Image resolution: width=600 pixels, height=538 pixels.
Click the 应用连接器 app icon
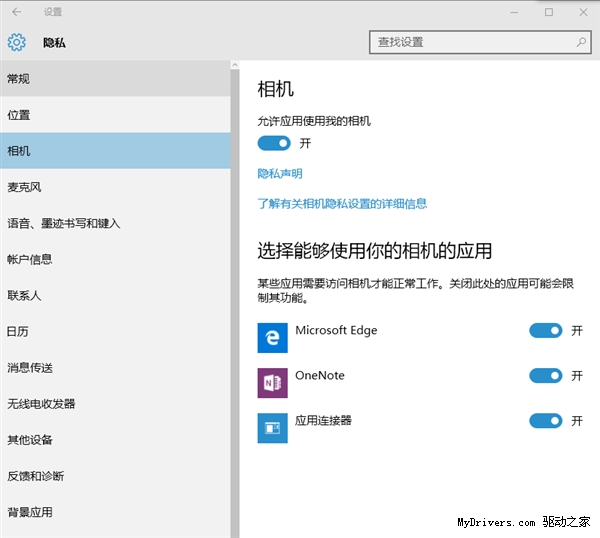pos(272,428)
